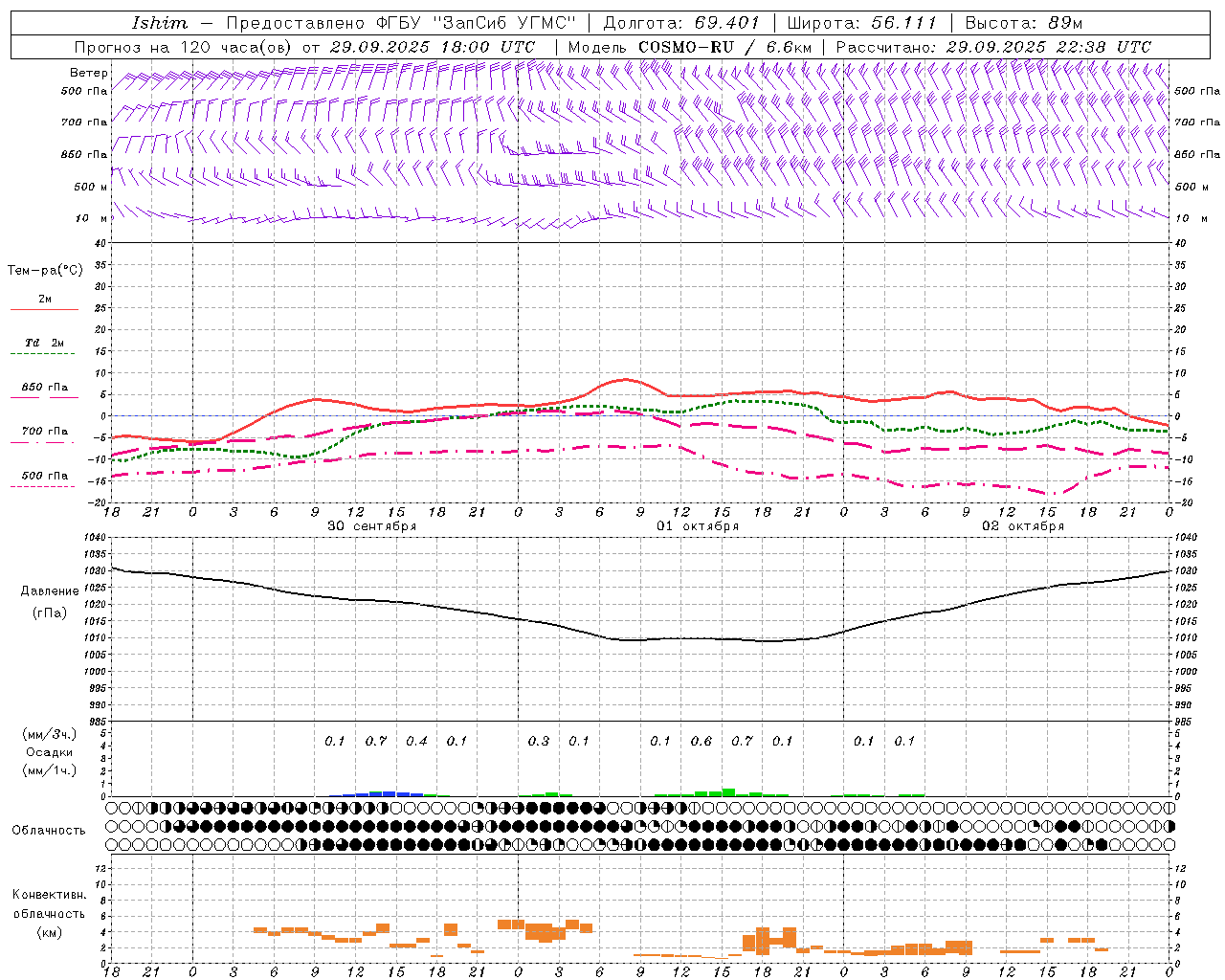Click the 1040 label on left pressure axis
Screen dimensions: 1225x980
(94, 538)
